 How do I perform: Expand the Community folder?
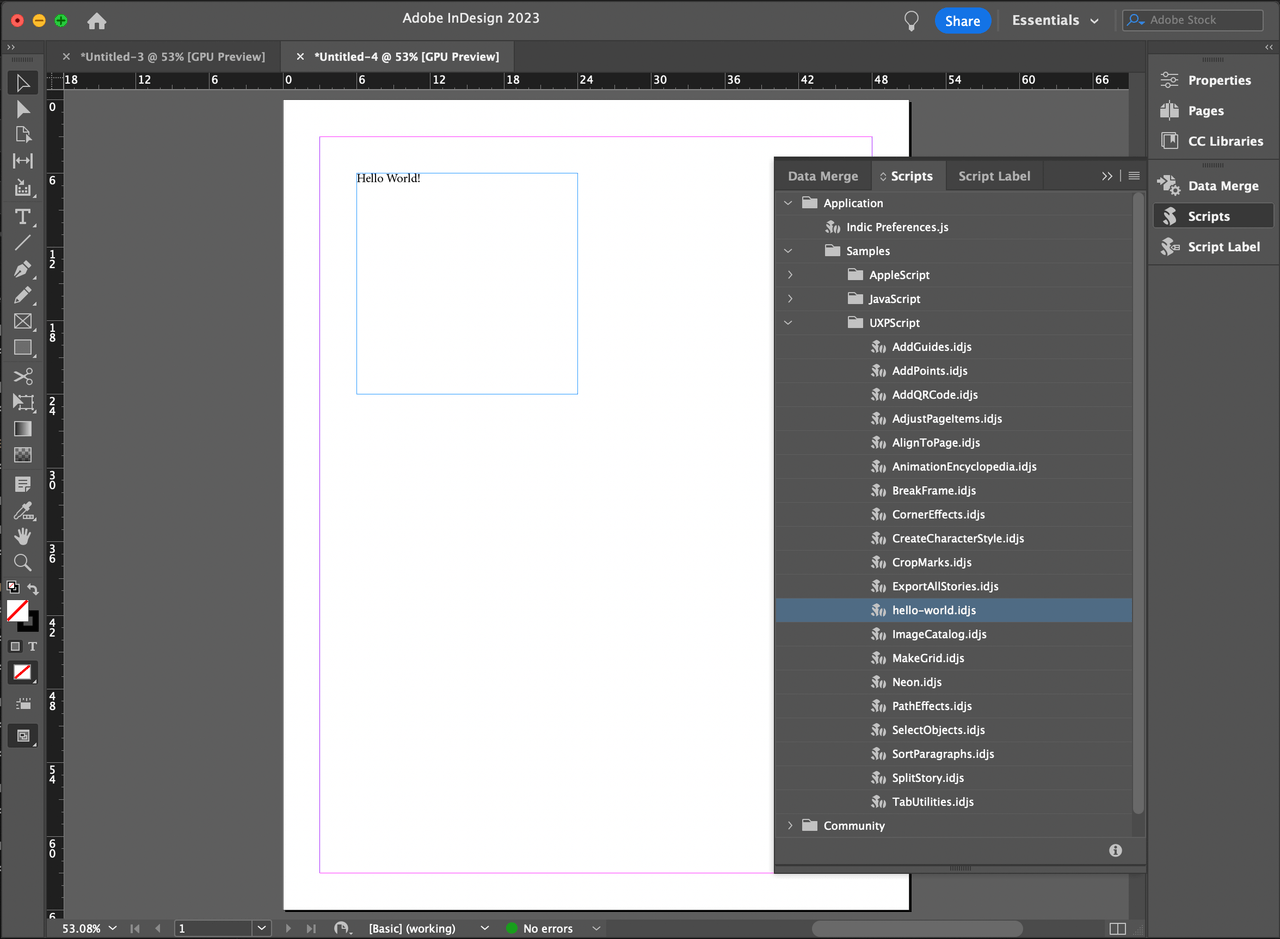pos(789,826)
